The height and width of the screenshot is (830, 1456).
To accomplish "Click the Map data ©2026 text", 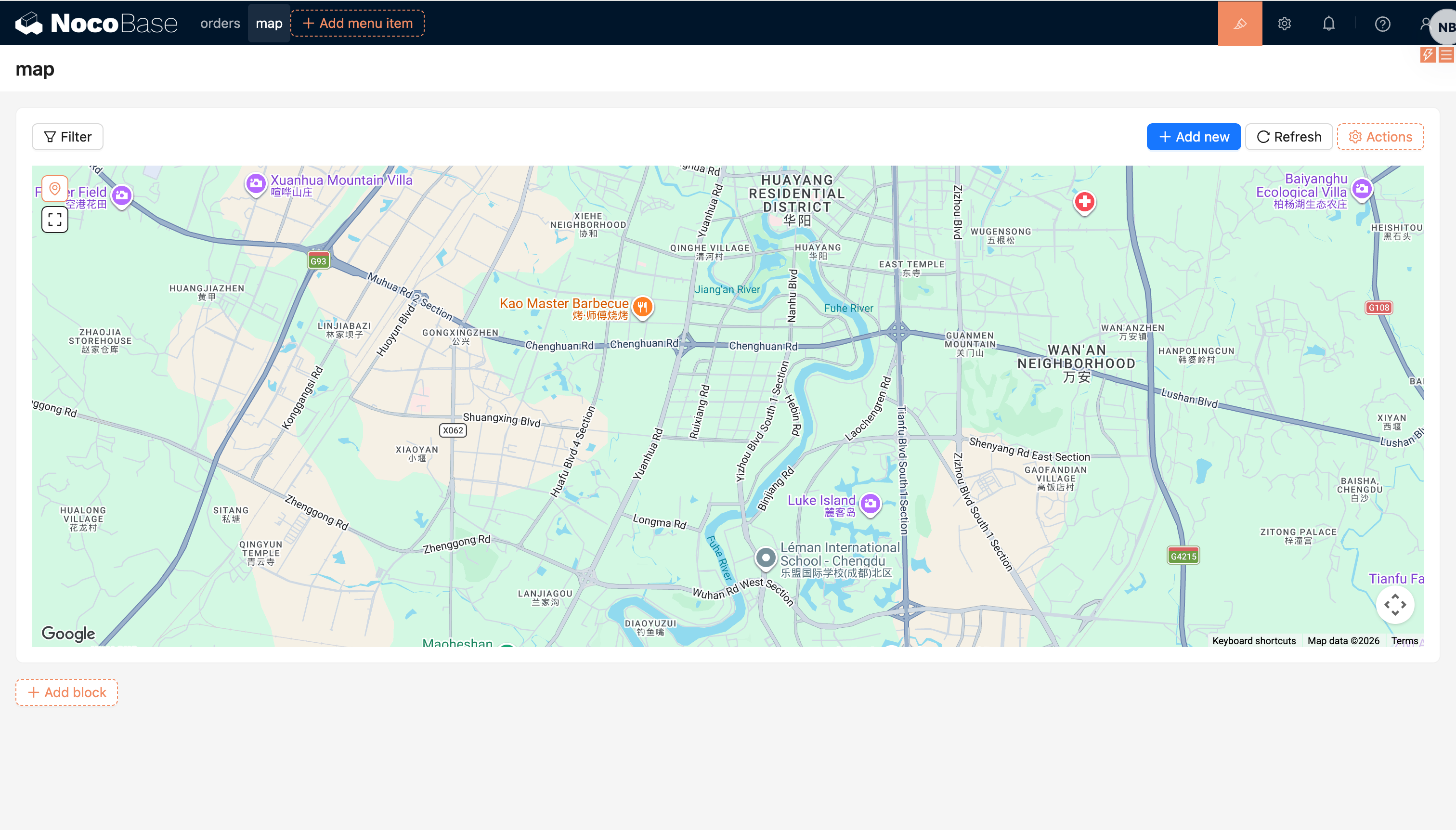I will [1343, 641].
